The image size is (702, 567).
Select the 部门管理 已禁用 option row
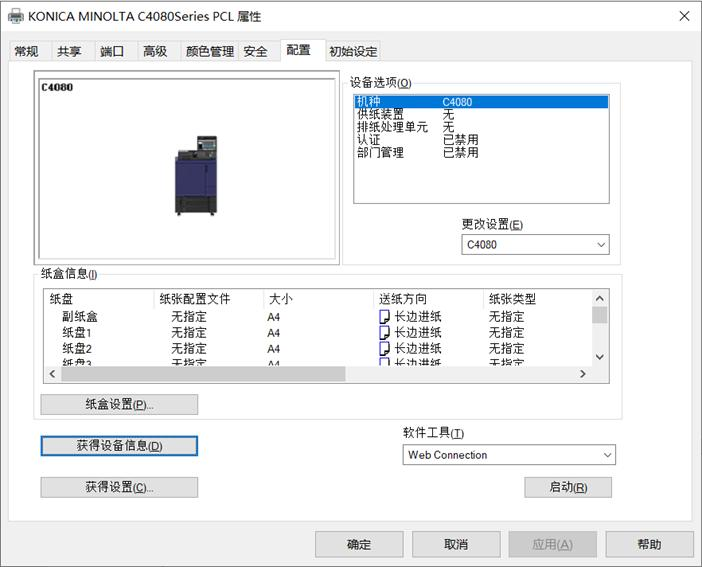[481, 153]
